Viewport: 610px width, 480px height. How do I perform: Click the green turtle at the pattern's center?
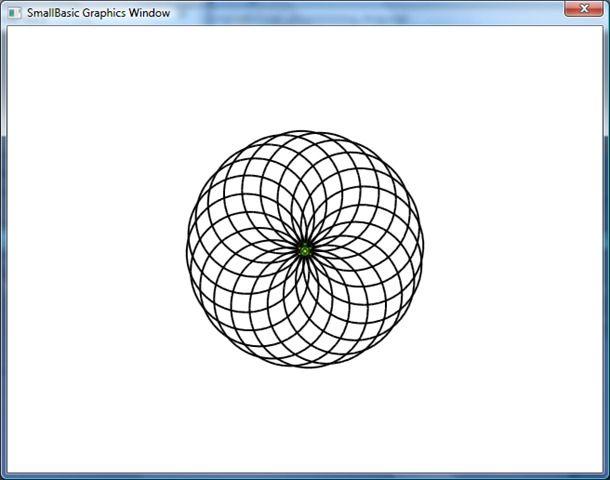click(305, 249)
